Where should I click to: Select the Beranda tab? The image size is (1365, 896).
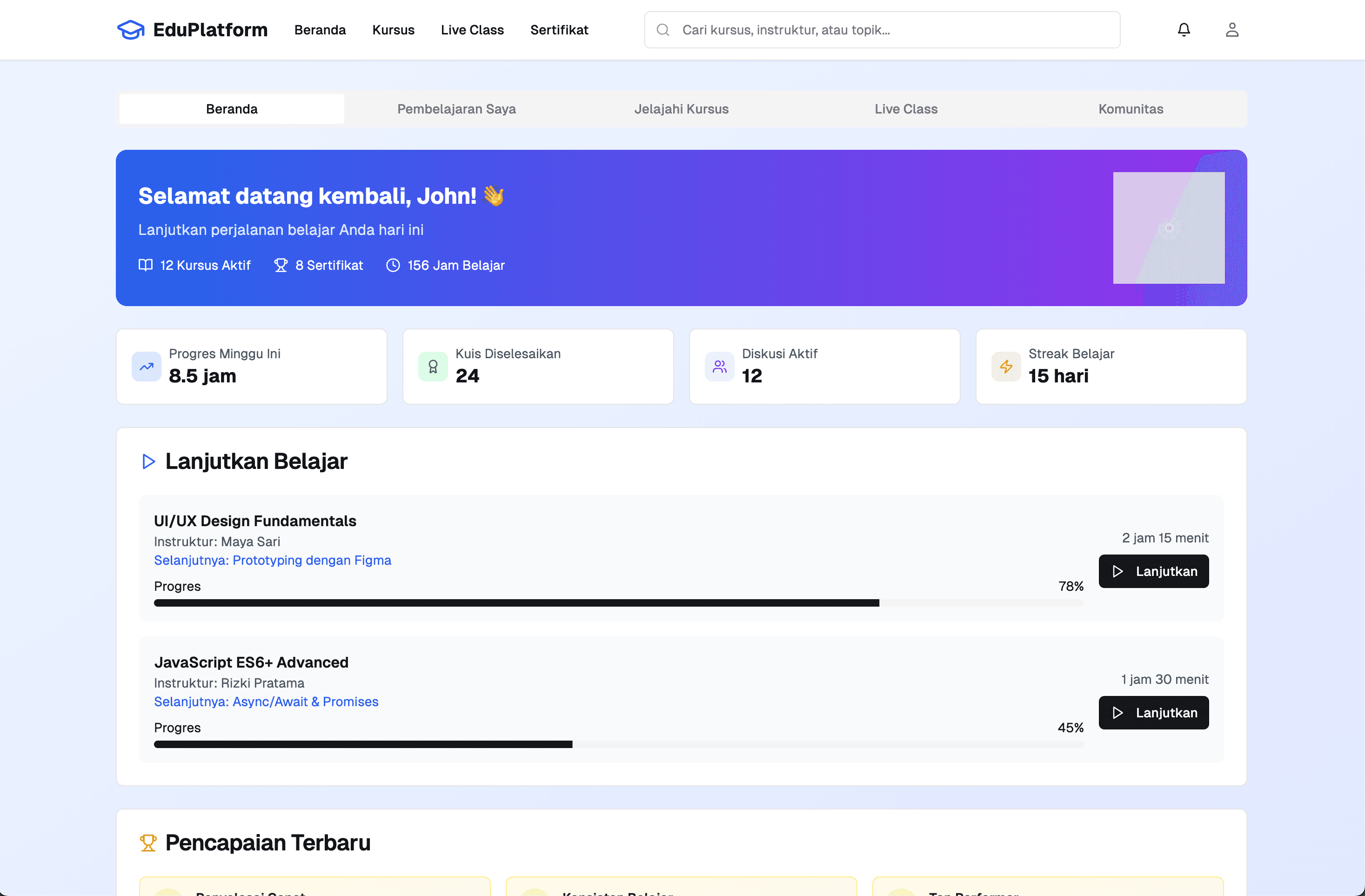pyautogui.click(x=232, y=109)
